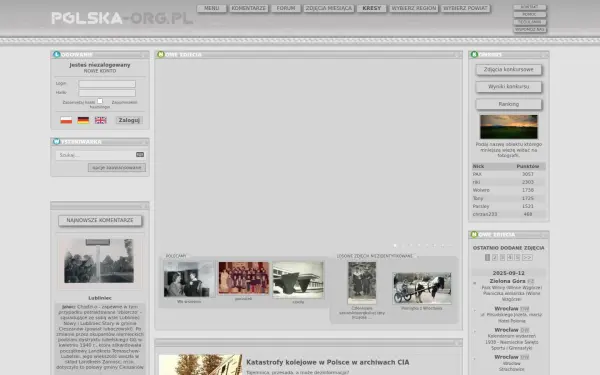Open the unidentified vertical postcard thumbnail

pyautogui.click(x=362, y=283)
